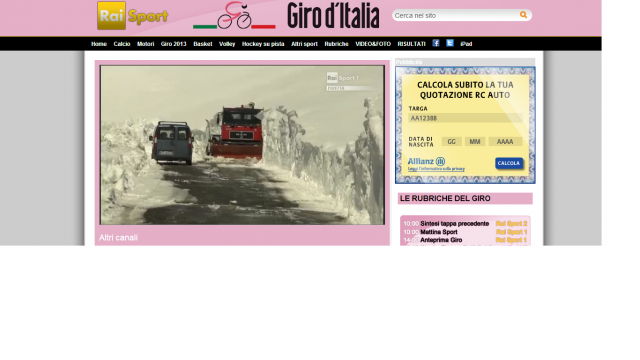Screen dimensions: 640x360
Task: Click the GG day field
Action: coord(451,142)
